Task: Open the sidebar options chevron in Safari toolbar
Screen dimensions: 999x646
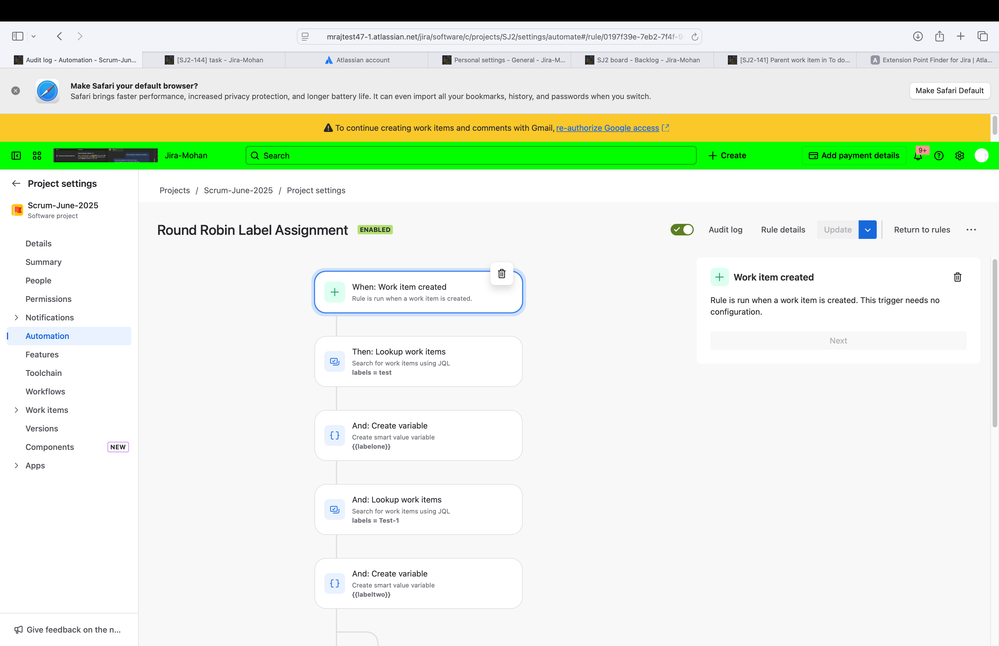Action: tap(34, 36)
